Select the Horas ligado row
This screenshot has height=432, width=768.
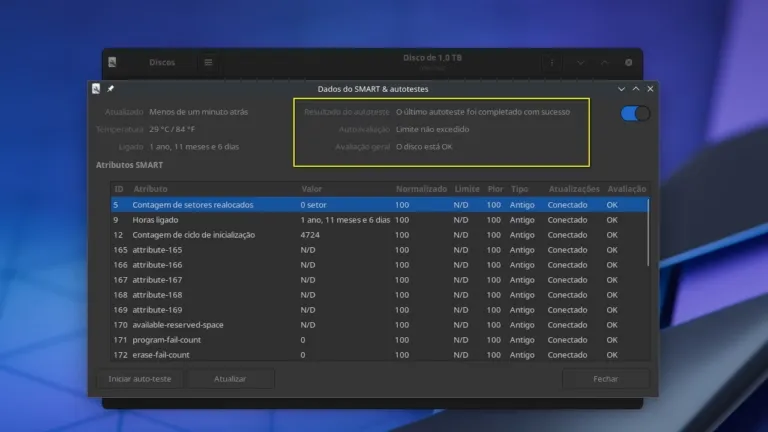379,220
